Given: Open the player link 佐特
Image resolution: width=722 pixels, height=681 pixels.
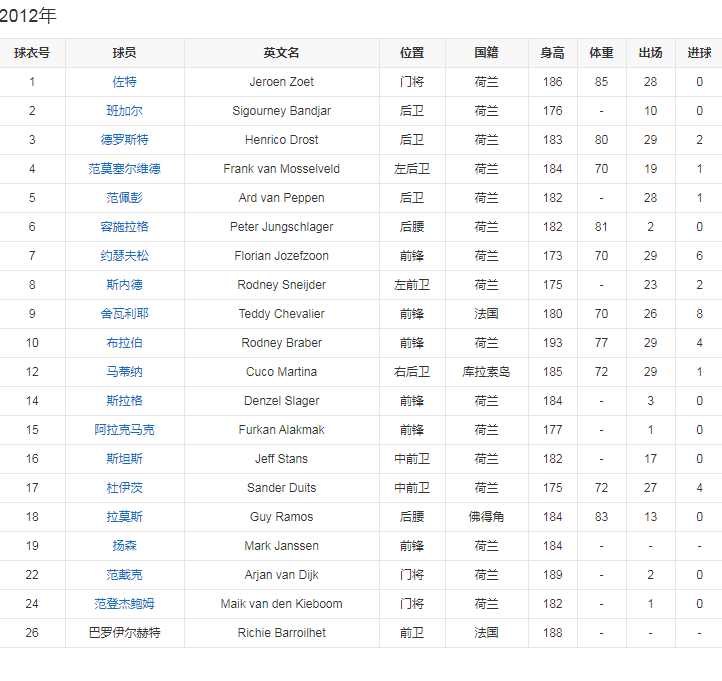Looking at the screenshot, I should [x=125, y=82].
